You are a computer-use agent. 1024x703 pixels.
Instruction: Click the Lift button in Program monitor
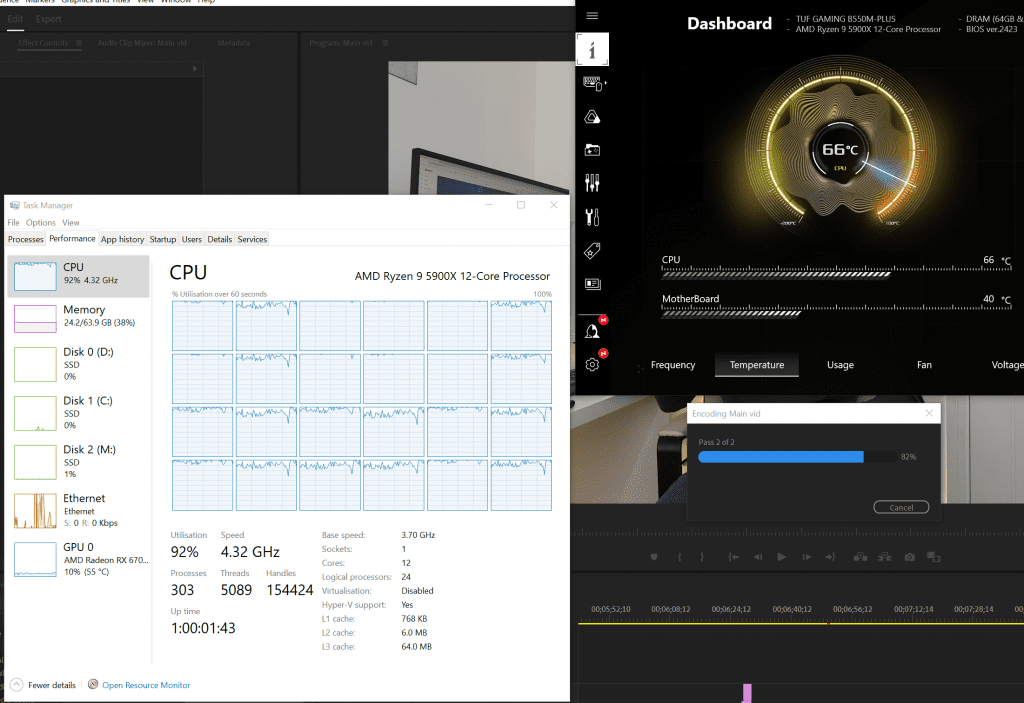(x=861, y=557)
